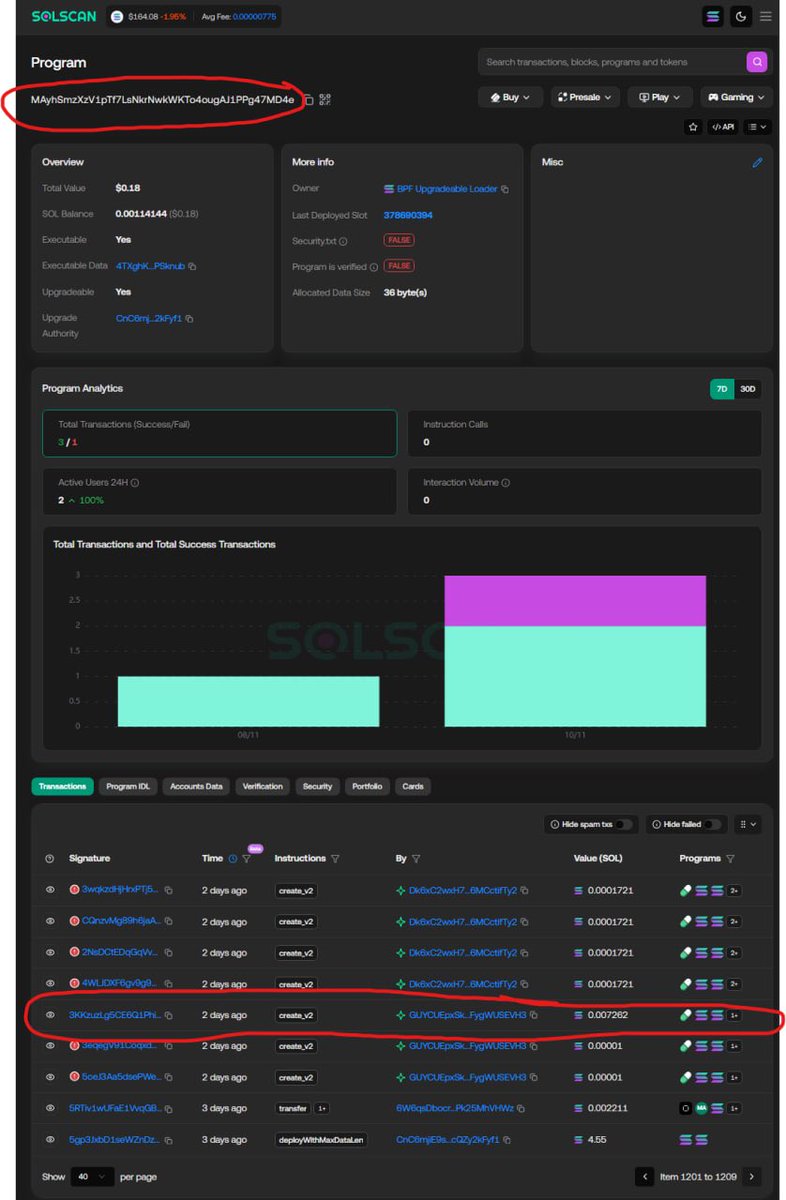Open signer GUYCUEpxSk...FygWUSEVH3 on row 3KKzuzLgSCE6Q1Phi
The width and height of the screenshot is (786, 1200).
click(468, 1015)
